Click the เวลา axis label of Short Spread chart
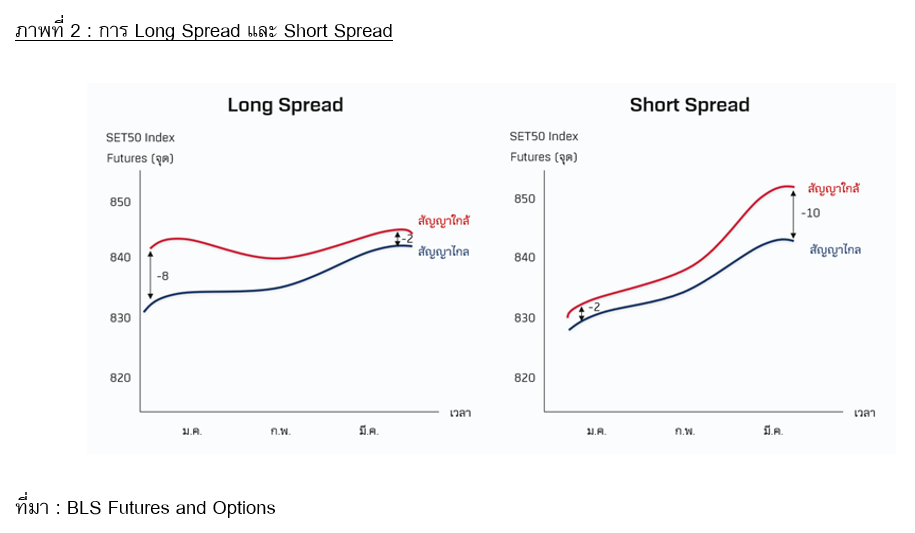Screen dimensions: 915x533 (863, 413)
